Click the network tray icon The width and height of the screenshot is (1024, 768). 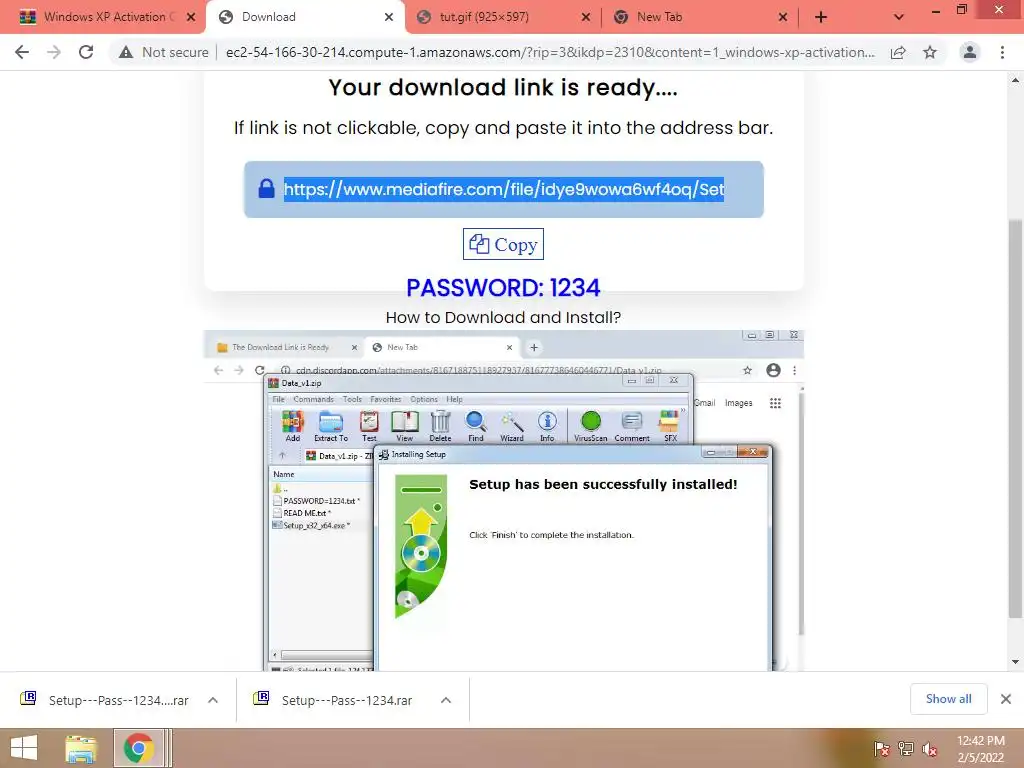point(905,748)
